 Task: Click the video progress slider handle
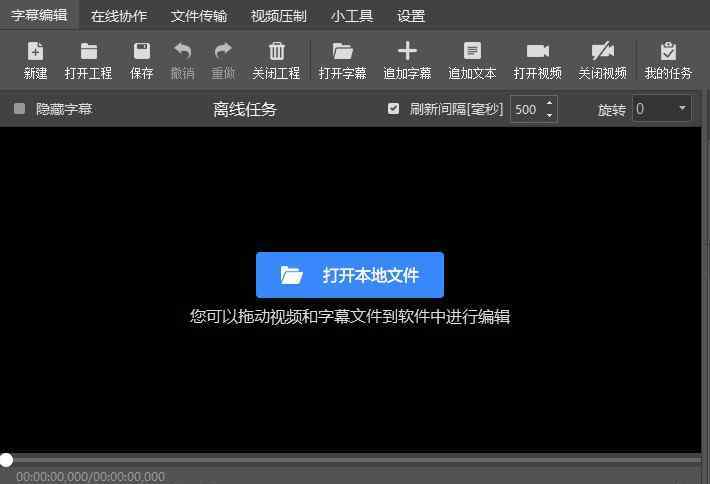[x=6, y=460]
